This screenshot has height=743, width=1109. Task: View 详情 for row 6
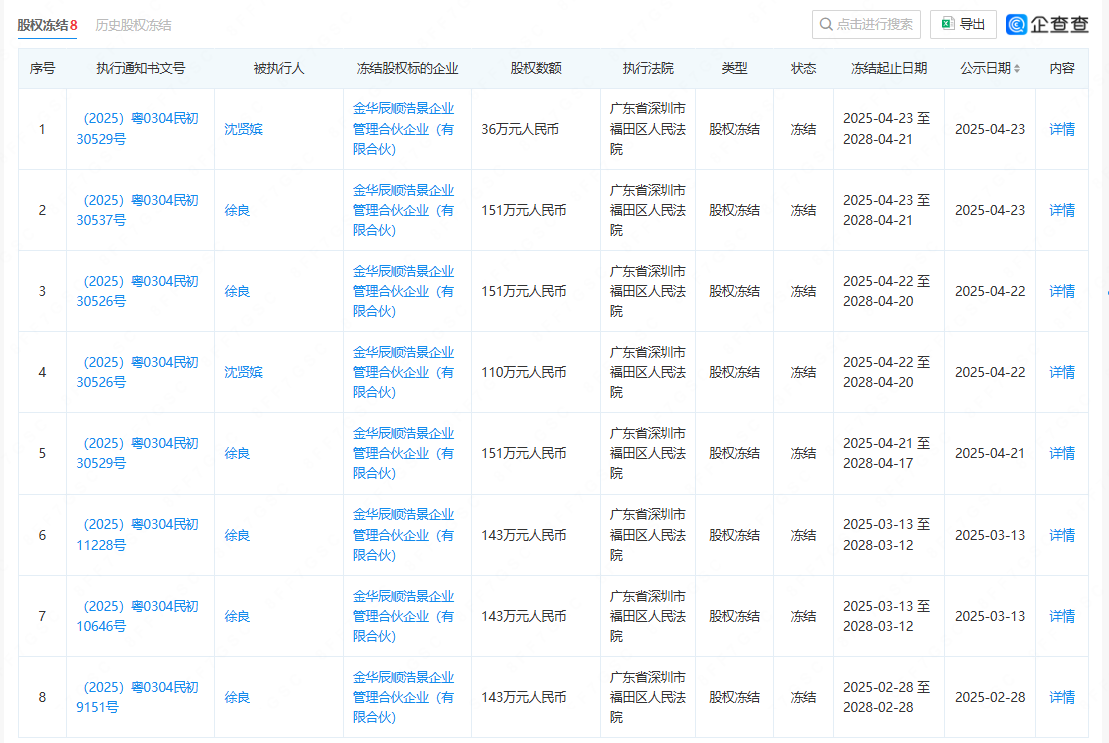pos(1062,535)
